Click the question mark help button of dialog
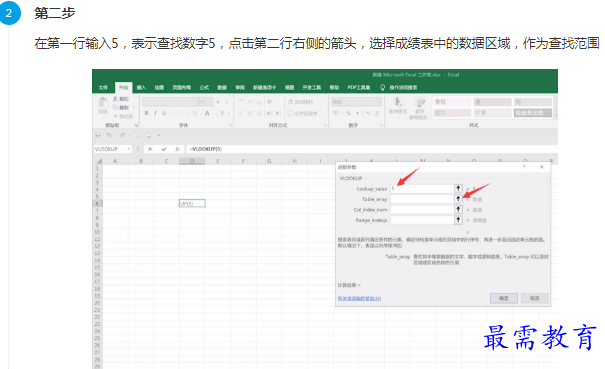 524,167
